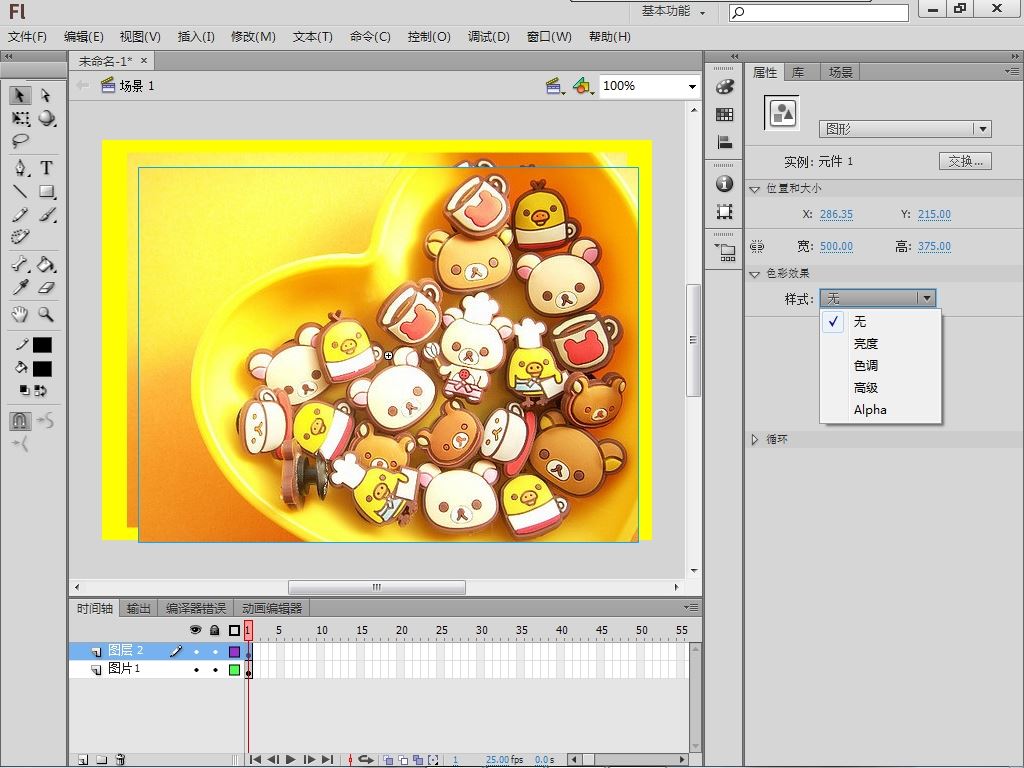This screenshot has width=1024, height=768.
Task: Open the Edit Symbols dropdown
Action: pos(583,86)
